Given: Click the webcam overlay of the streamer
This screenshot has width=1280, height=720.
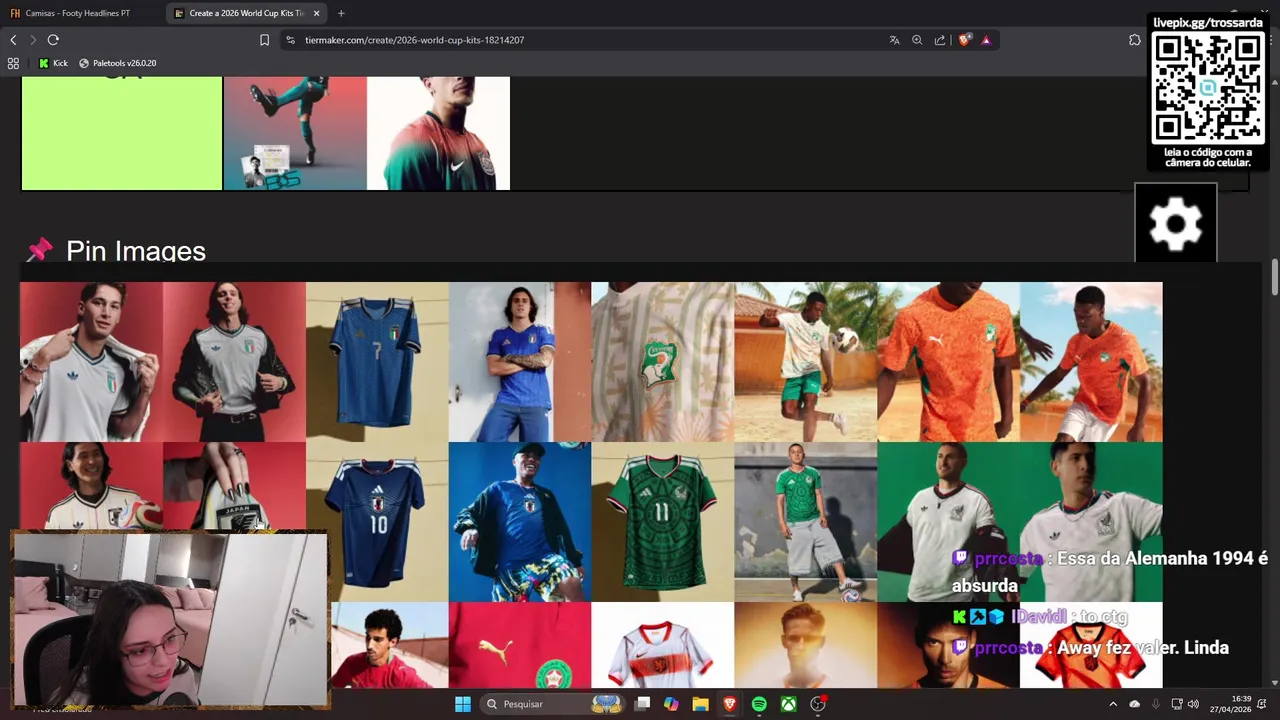Looking at the screenshot, I should point(170,620).
